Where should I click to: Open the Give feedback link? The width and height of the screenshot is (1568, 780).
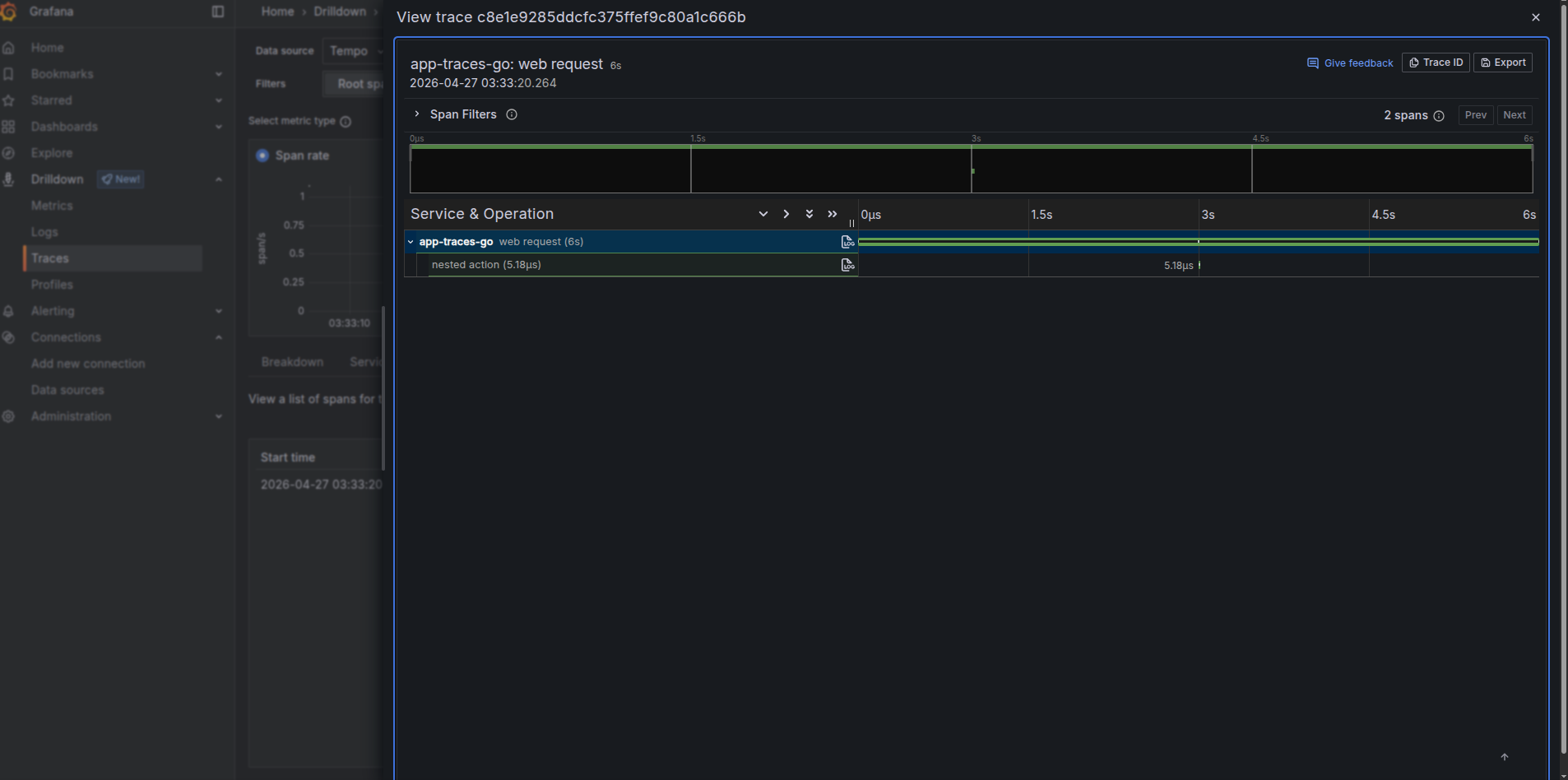pos(1350,63)
